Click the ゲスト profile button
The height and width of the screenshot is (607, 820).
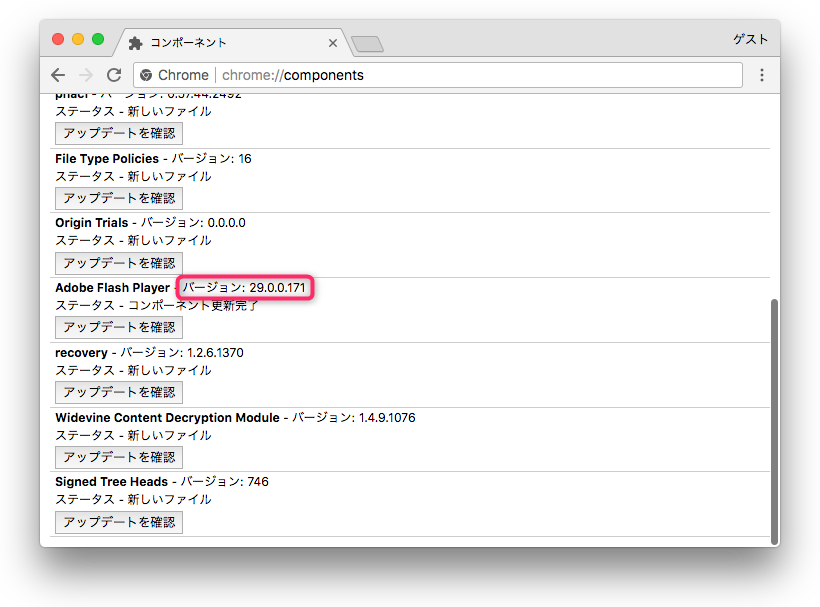(x=750, y=39)
